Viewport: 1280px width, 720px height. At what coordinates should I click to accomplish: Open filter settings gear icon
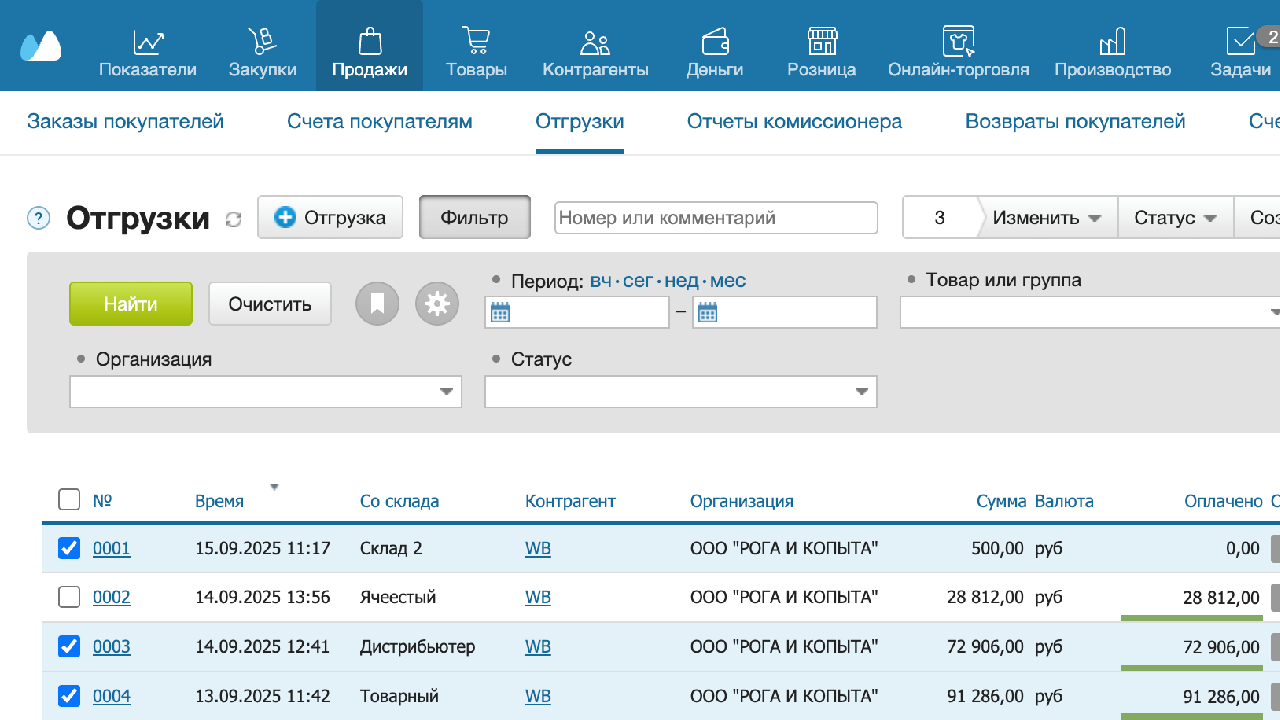[436, 303]
